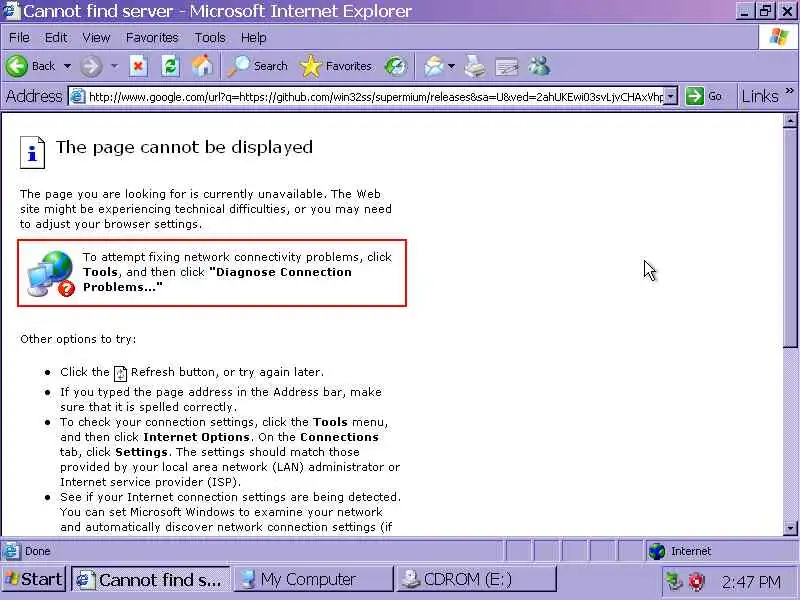Click the page icon in Address bar
Viewport: 800px width, 600px height.
point(78,96)
